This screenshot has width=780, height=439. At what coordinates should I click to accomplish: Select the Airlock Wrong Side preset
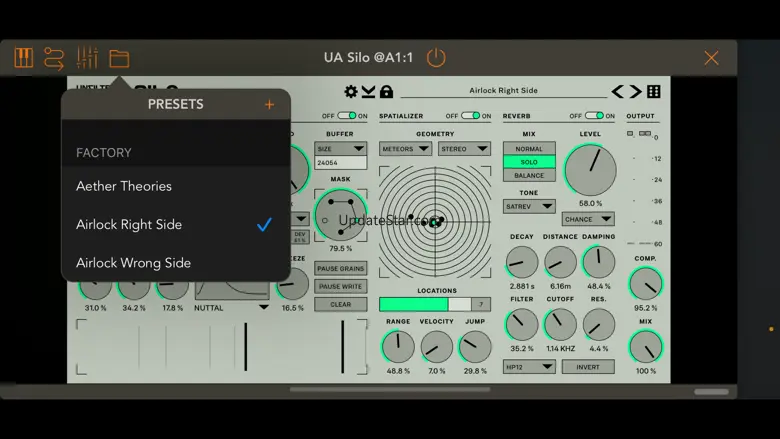pos(176,263)
